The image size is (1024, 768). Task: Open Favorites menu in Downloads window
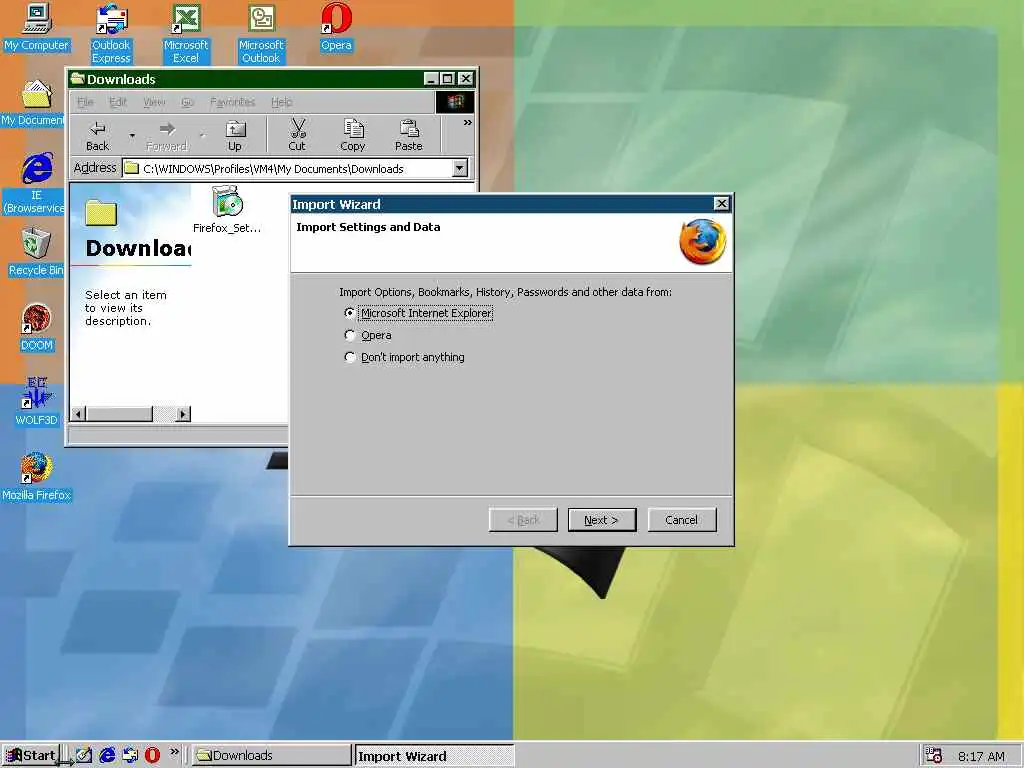pyautogui.click(x=232, y=102)
